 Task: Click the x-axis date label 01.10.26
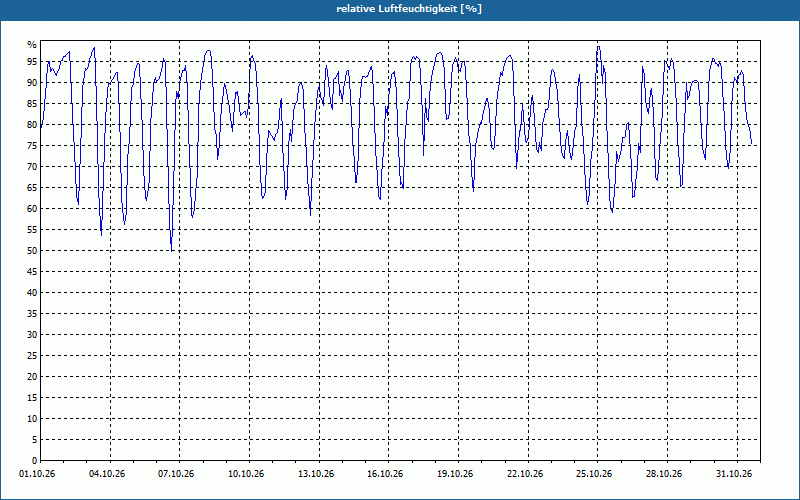tap(37, 474)
